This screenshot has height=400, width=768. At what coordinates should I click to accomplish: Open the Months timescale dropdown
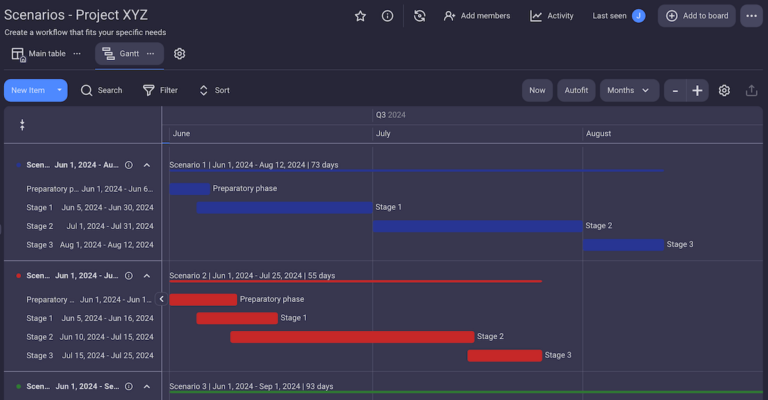pyautogui.click(x=629, y=90)
